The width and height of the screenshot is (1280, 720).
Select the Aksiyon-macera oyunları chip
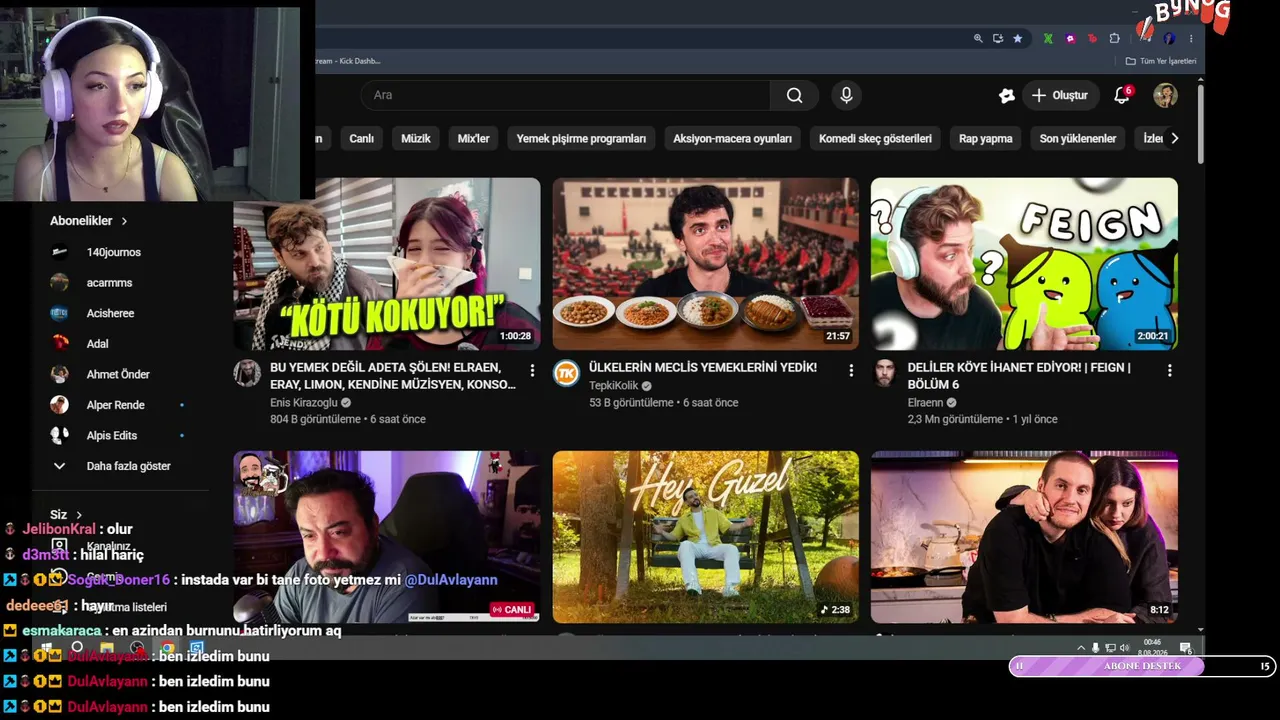(x=732, y=138)
